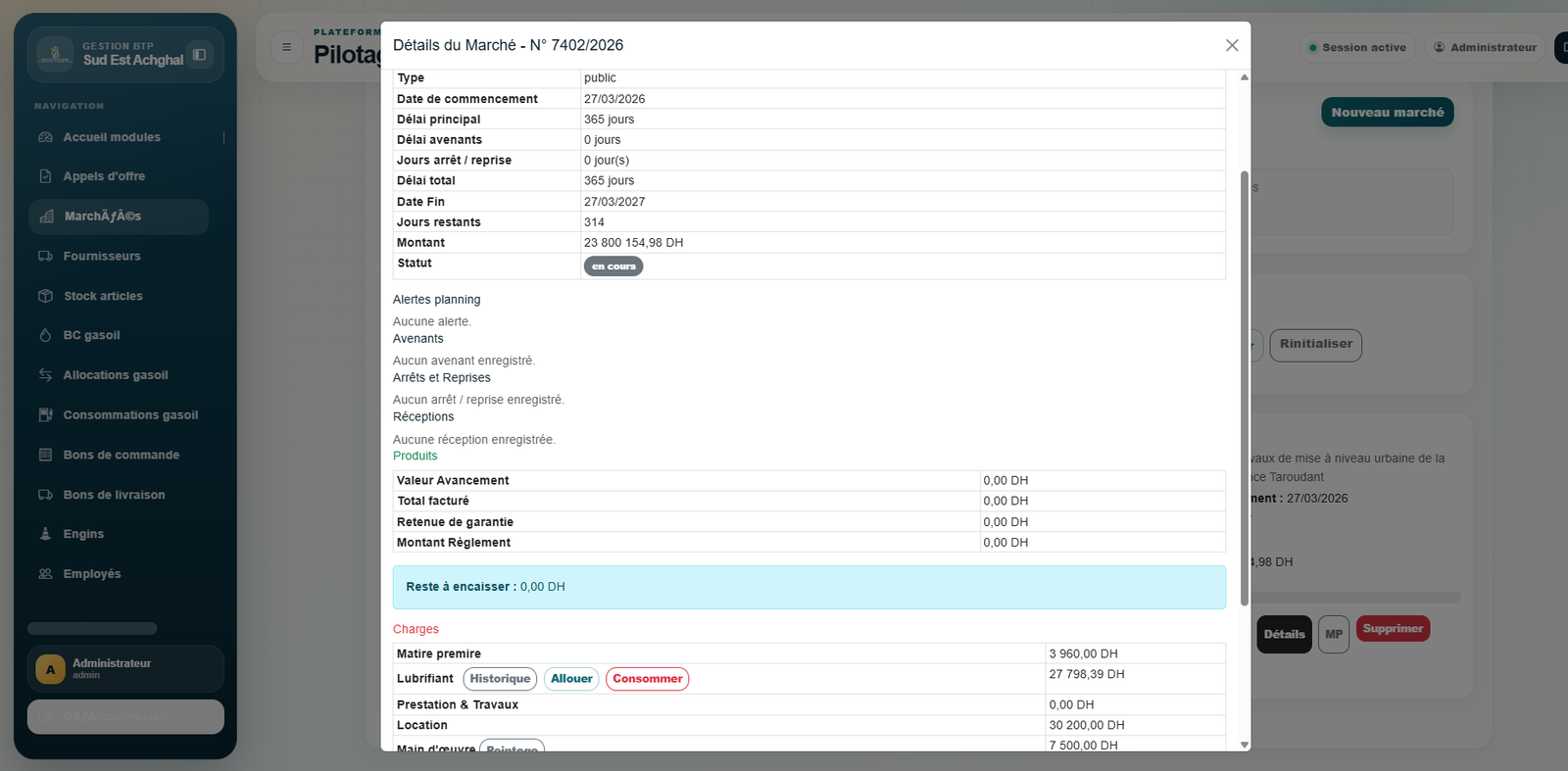Click "365 jours" in Délai total row

point(609,181)
